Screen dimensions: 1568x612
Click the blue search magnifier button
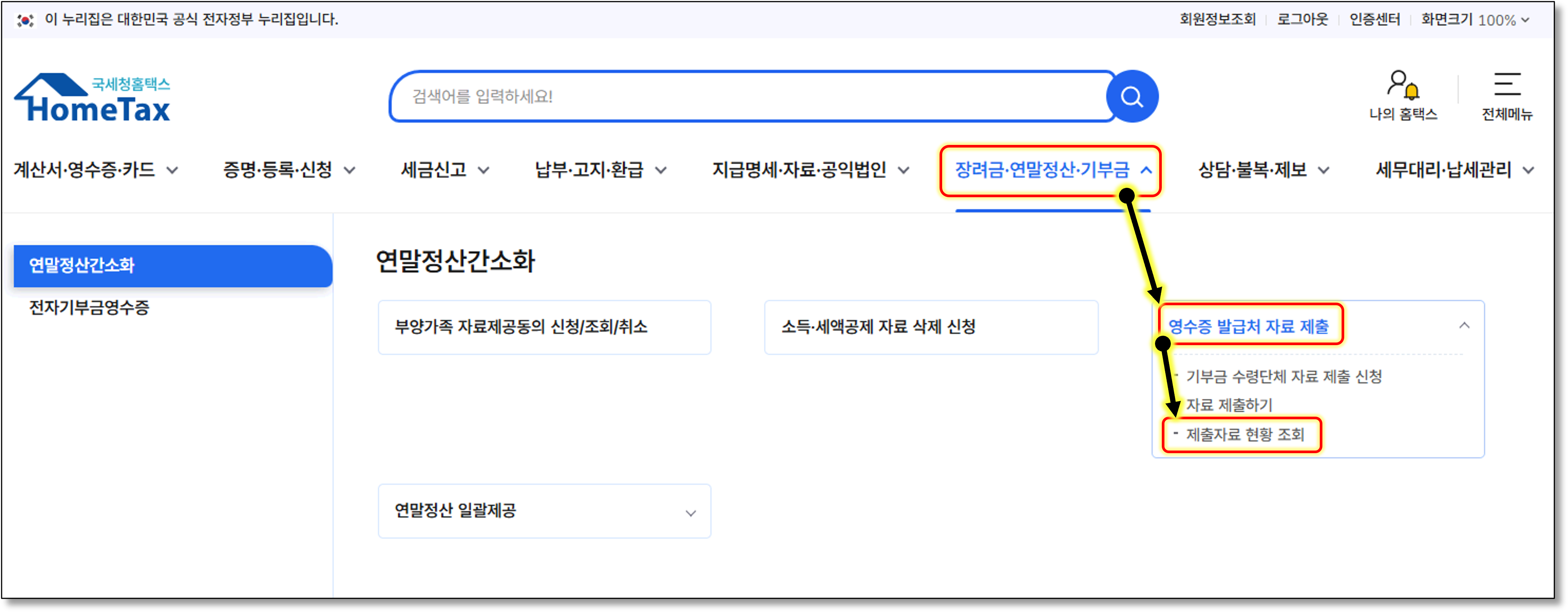pos(1132,96)
